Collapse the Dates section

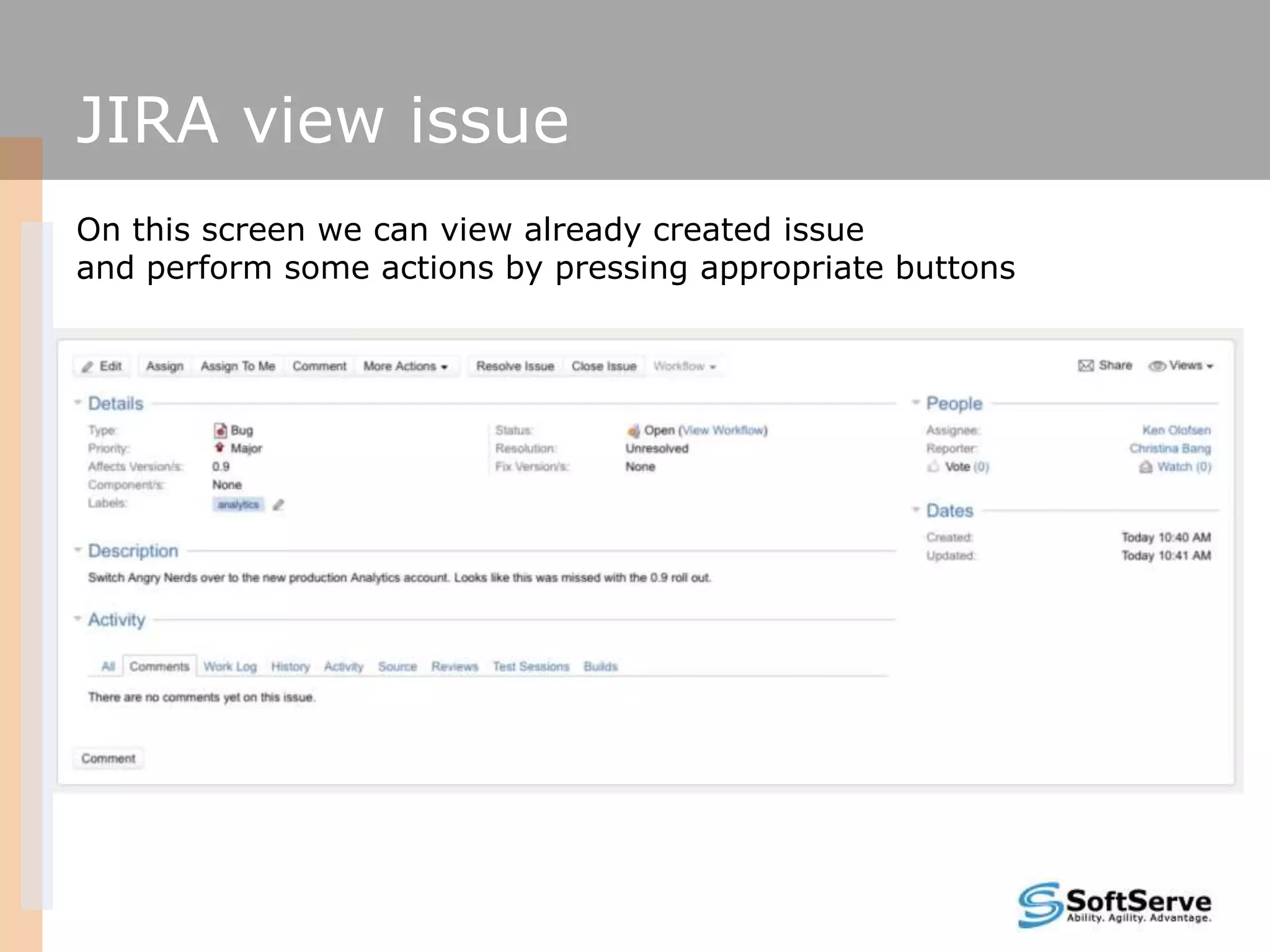pyautogui.click(x=916, y=510)
